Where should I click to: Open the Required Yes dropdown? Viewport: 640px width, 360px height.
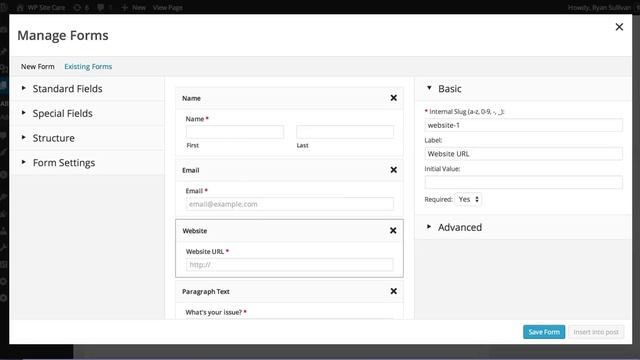[468, 199]
